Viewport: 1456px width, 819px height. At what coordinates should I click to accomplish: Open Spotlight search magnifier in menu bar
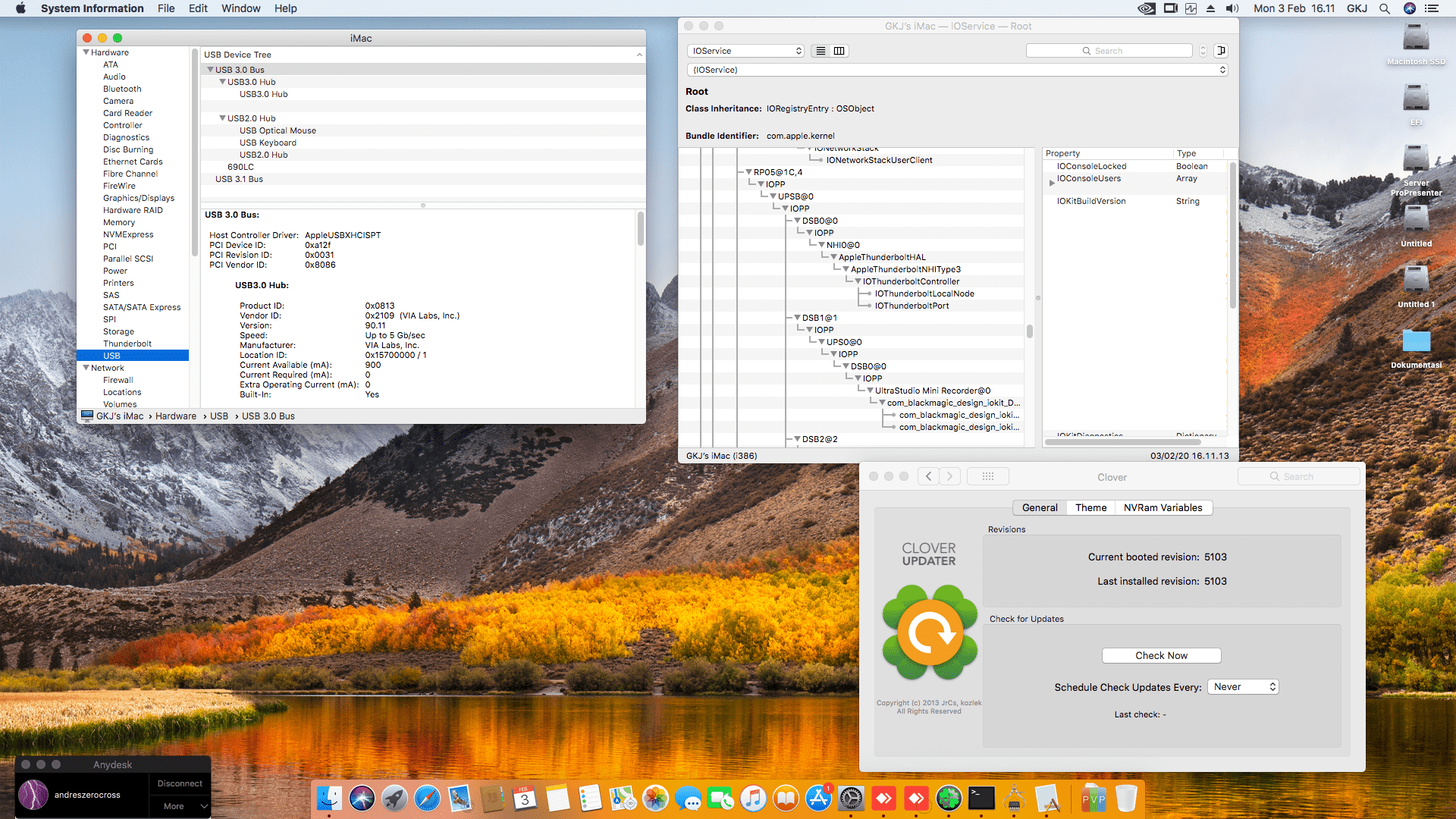1385,8
